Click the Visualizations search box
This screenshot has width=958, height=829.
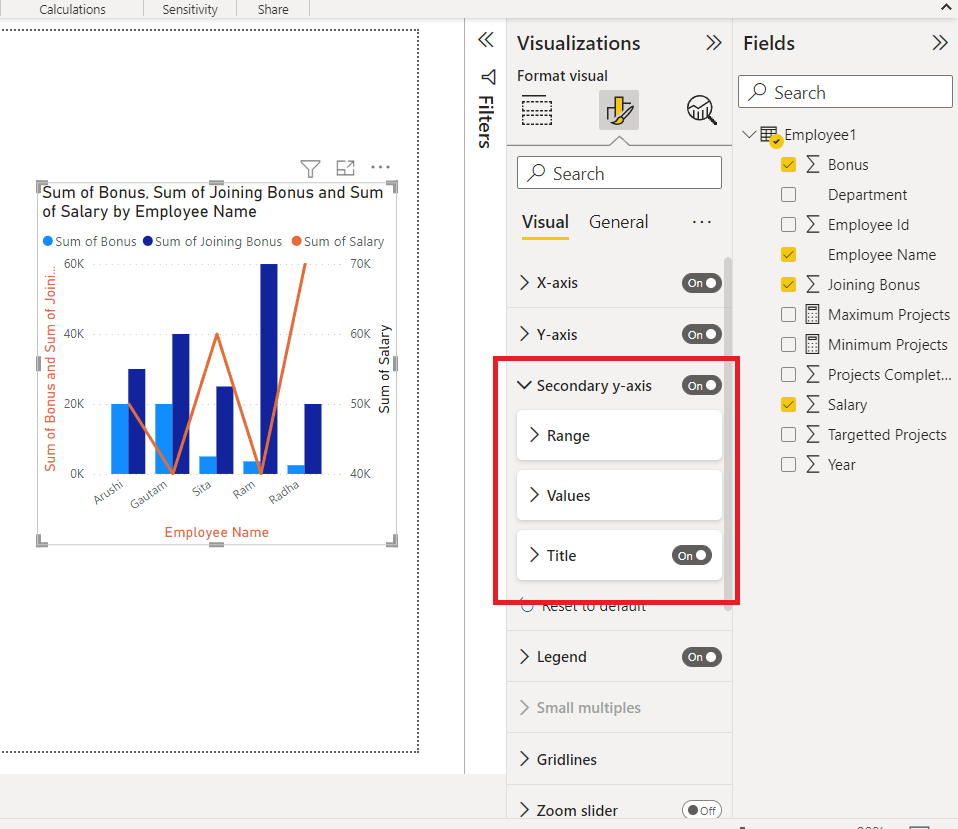pyautogui.click(x=619, y=173)
